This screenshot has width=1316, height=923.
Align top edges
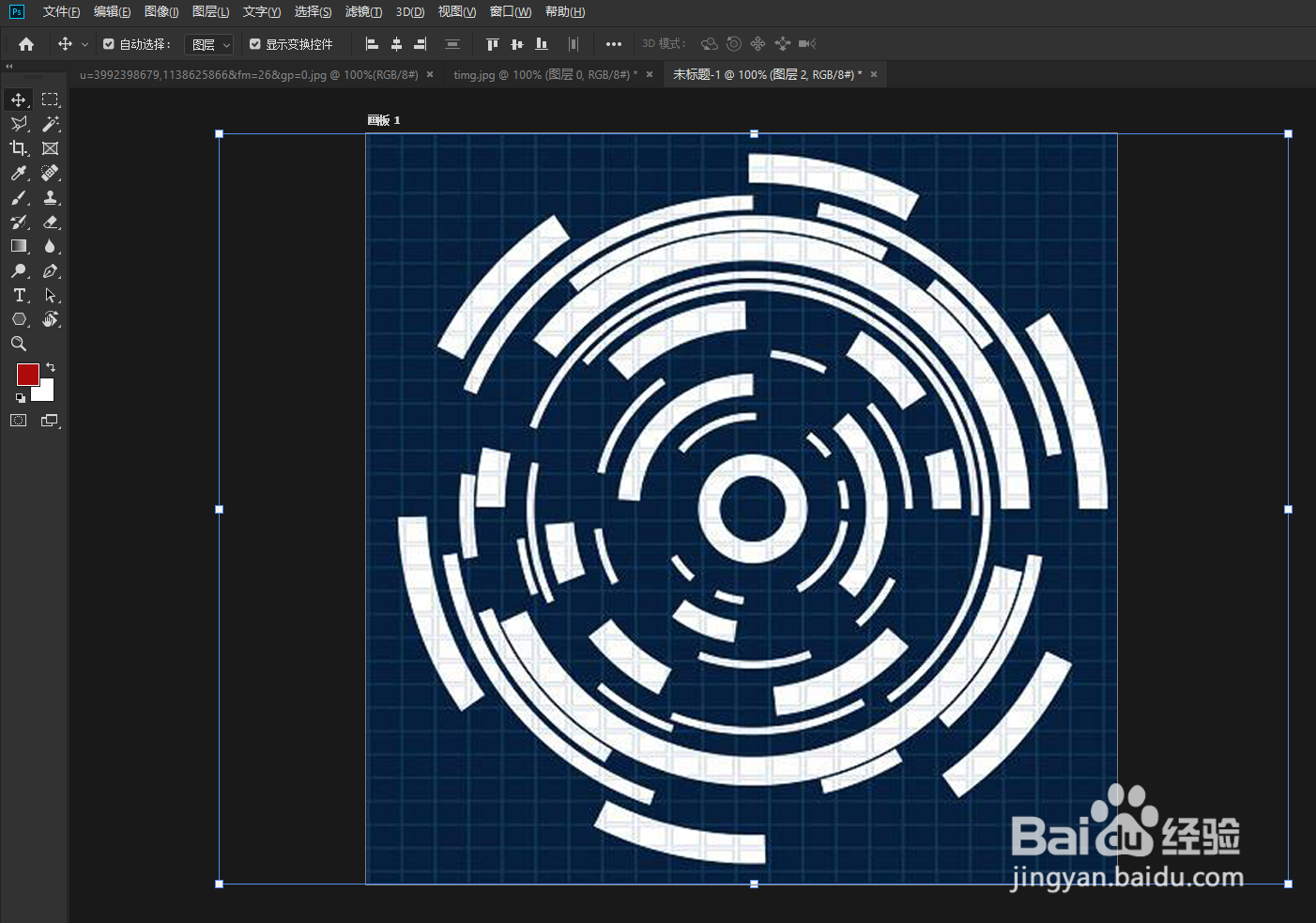pos(492,44)
